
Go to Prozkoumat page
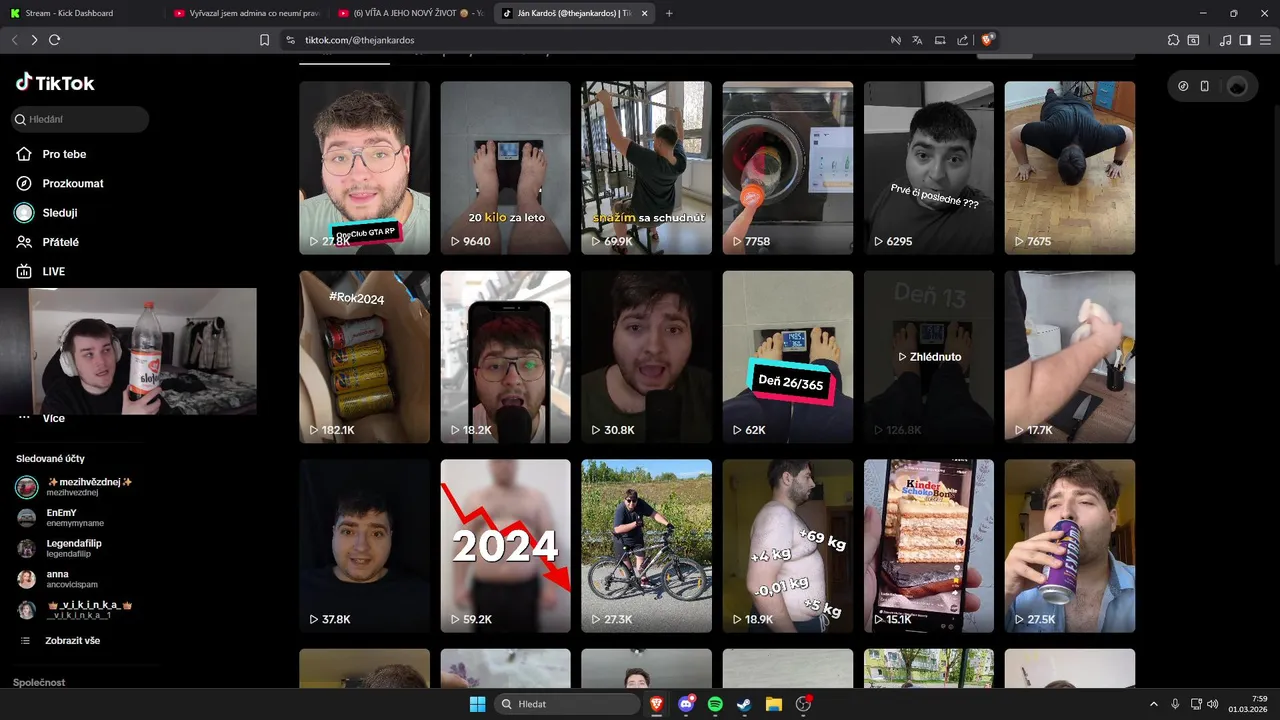tap(73, 183)
